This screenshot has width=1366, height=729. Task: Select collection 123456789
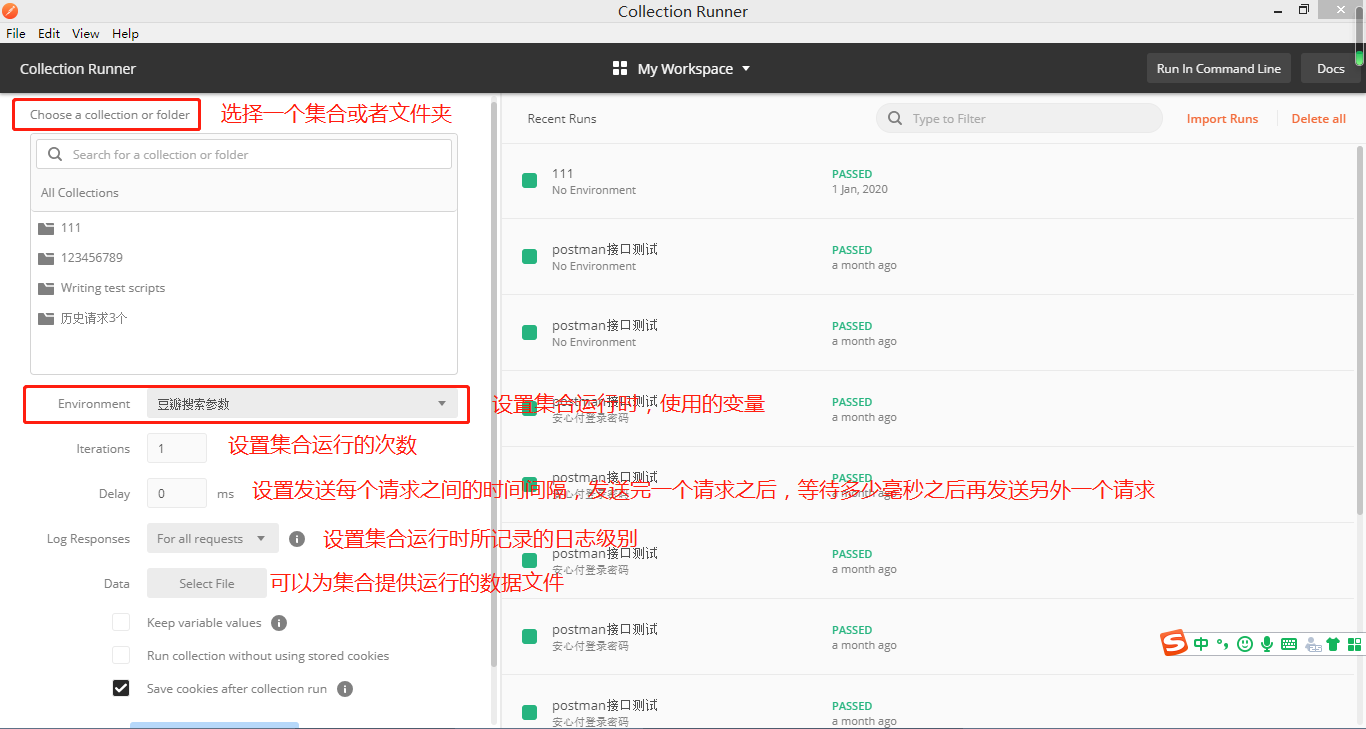(244, 258)
